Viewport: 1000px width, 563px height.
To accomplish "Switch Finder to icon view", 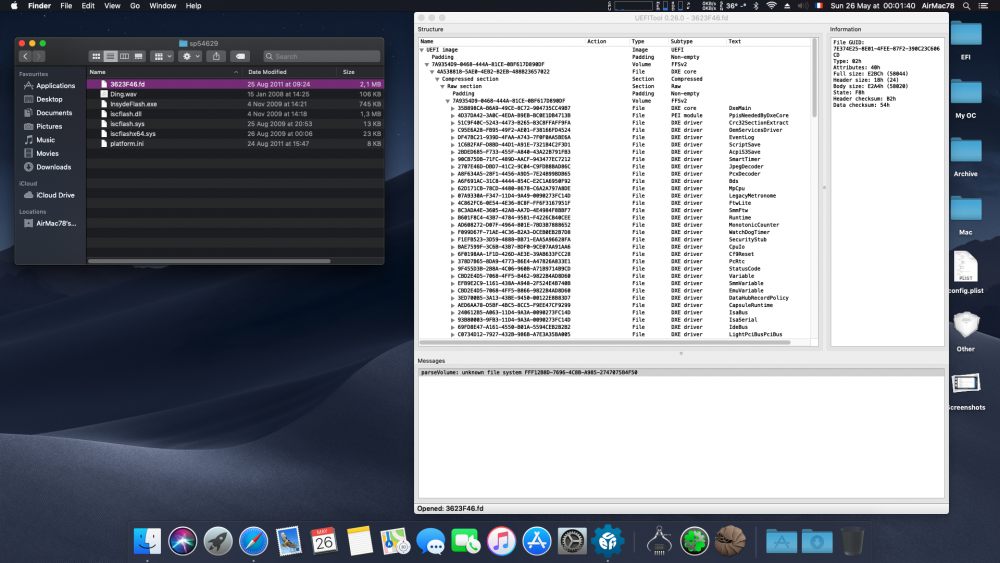I will coord(96,56).
